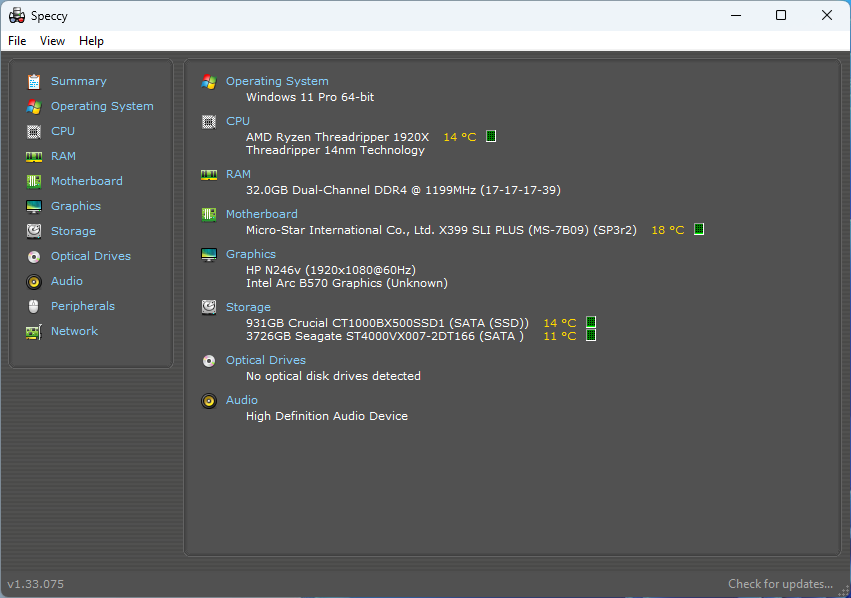The height and width of the screenshot is (598, 851).
Task: Click the Motherboard heading link in main panel
Action: [262, 214]
